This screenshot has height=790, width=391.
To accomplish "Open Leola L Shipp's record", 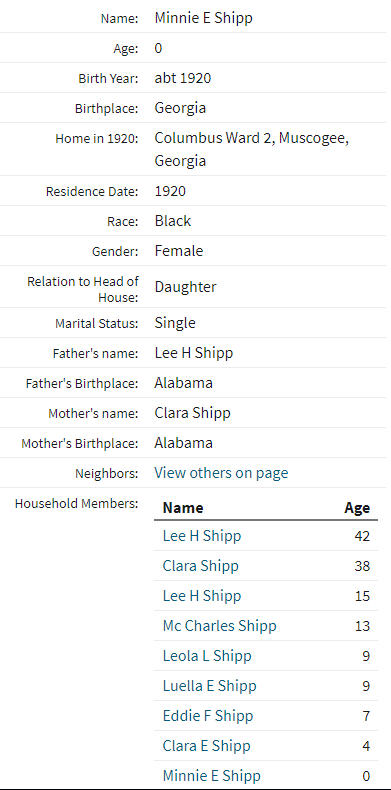I will (x=207, y=656).
